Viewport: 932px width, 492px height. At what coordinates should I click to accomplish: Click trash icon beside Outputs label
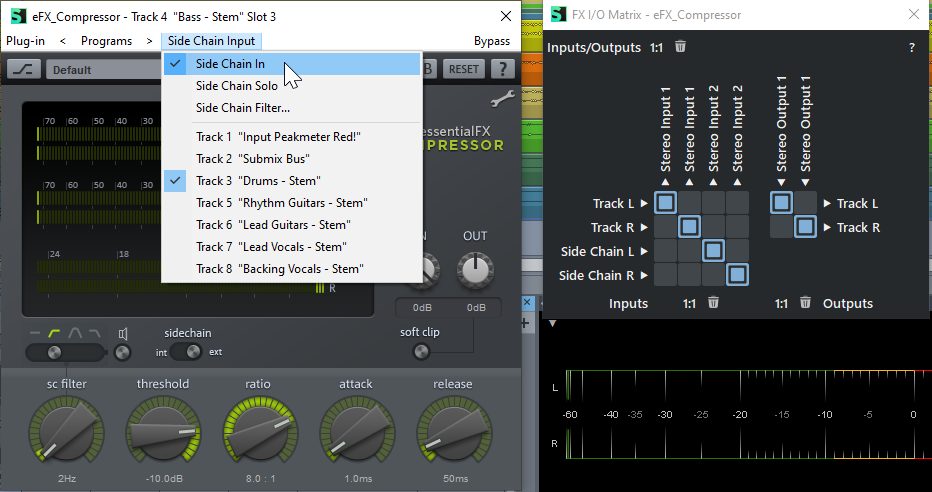[x=805, y=302]
